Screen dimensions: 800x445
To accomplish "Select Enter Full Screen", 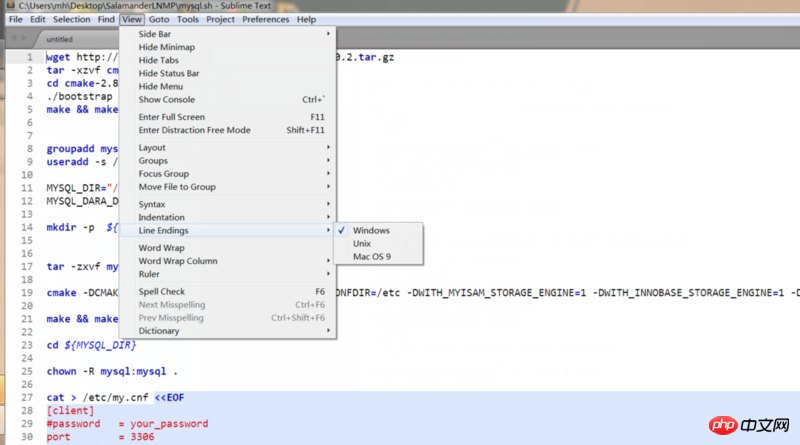I will coord(228,117).
